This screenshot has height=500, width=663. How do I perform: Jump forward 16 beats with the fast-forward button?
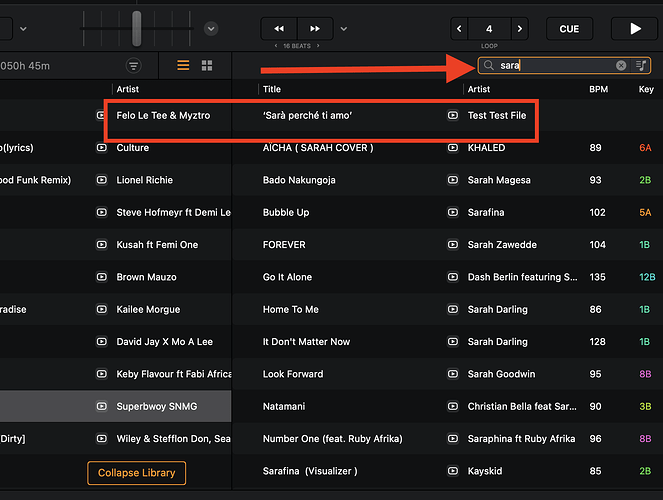click(315, 29)
